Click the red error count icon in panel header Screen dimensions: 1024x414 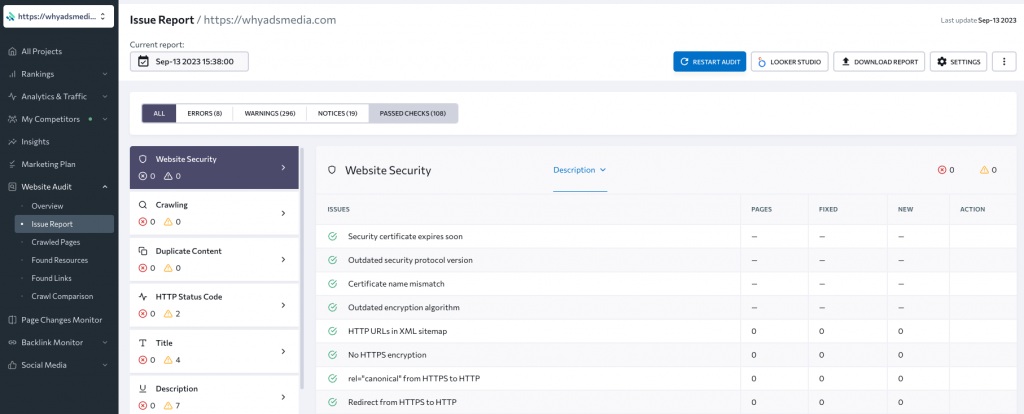click(942, 170)
